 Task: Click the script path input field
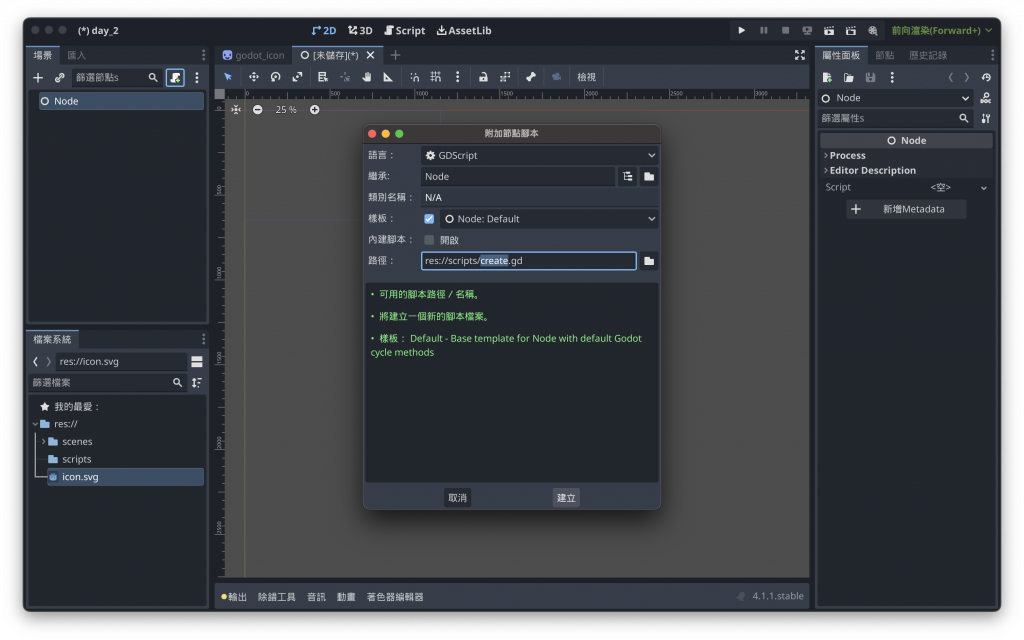[x=528, y=261]
